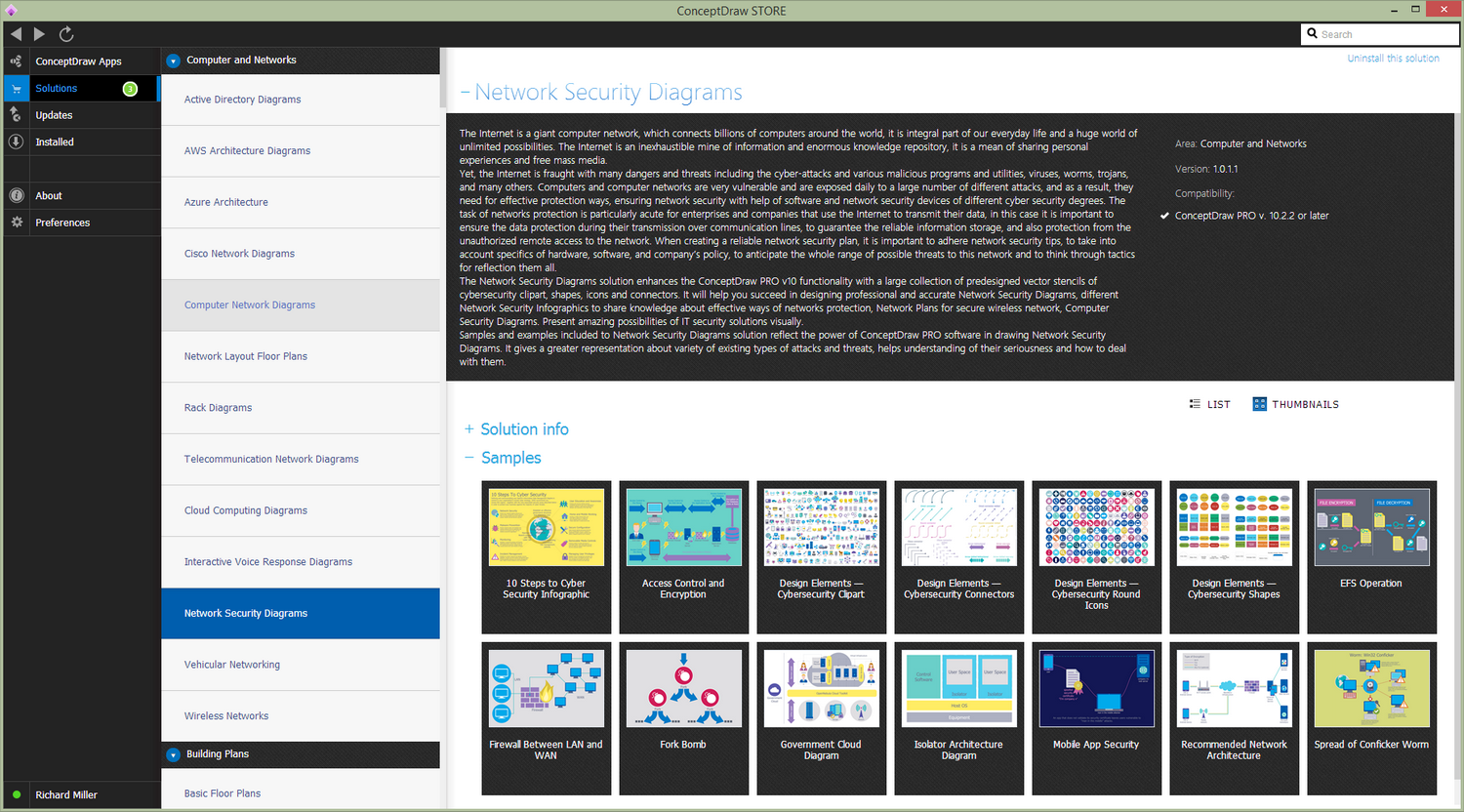The height and width of the screenshot is (812, 1464).
Task: Click the ConceptDraw Apps sidebar icon
Action: point(16,61)
